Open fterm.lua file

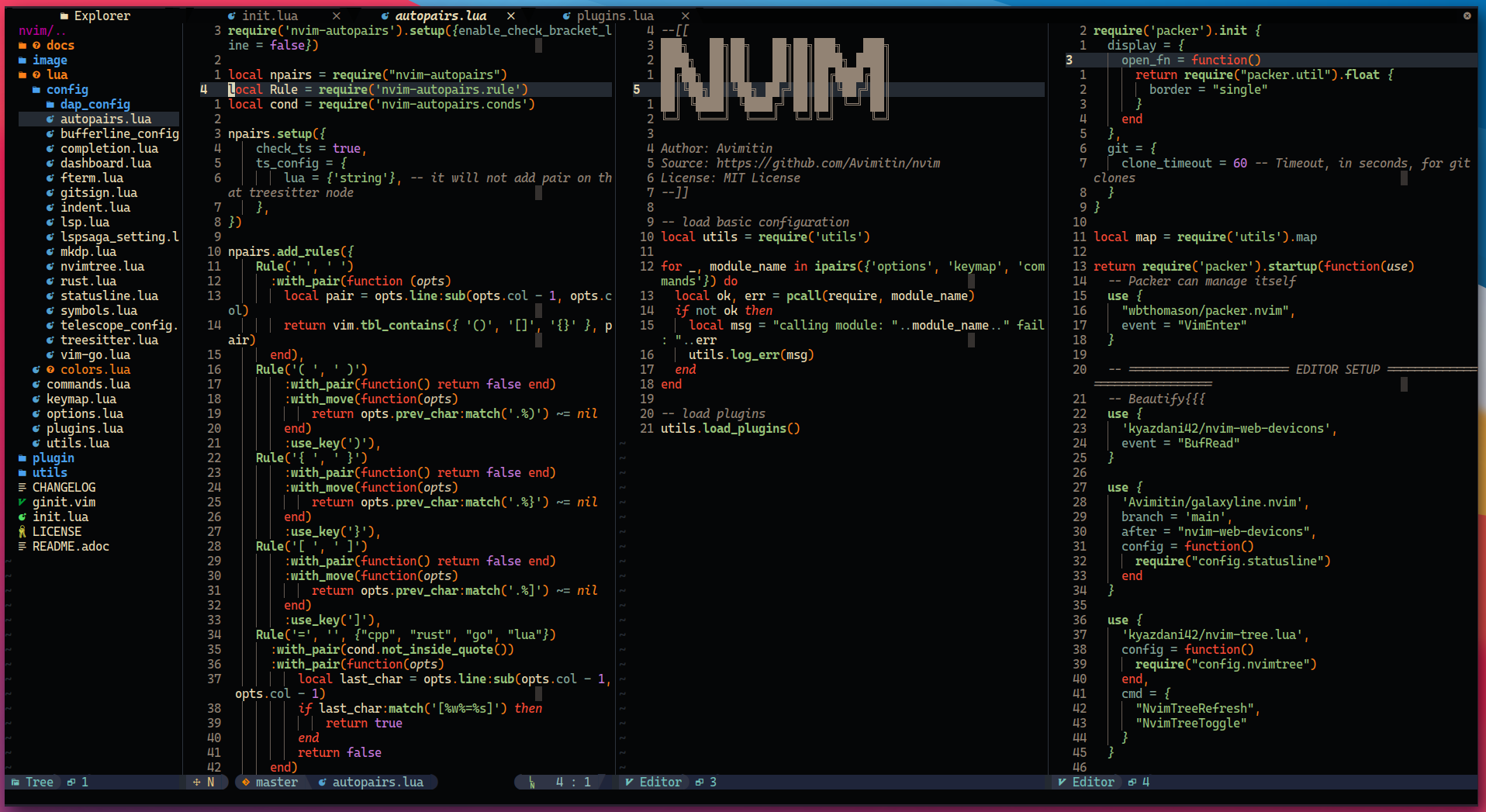click(x=92, y=178)
